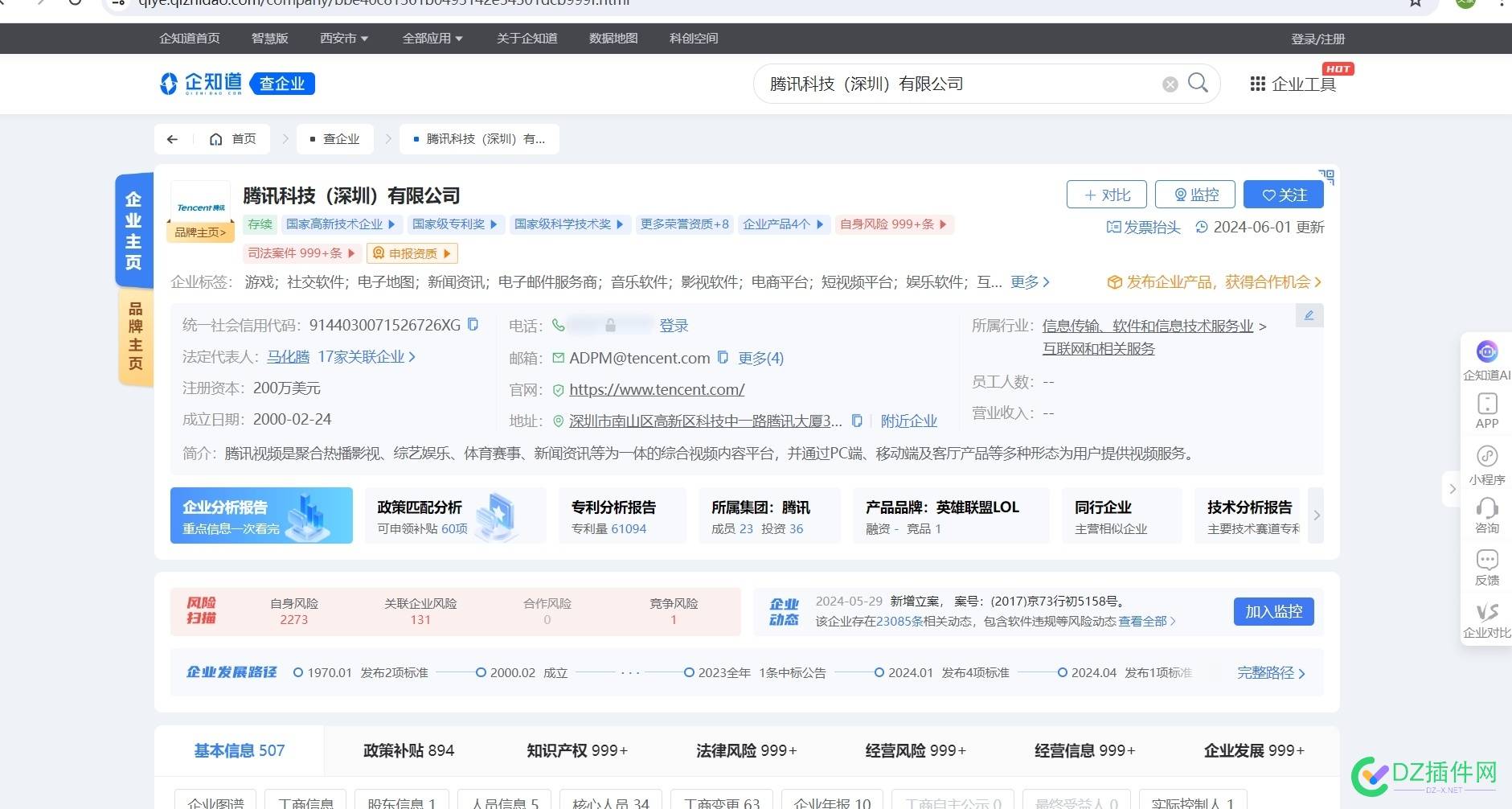This screenshot has height=809, width=1512.
Task: Select the 品牌主页 side tab
Action: pos(135,336)
